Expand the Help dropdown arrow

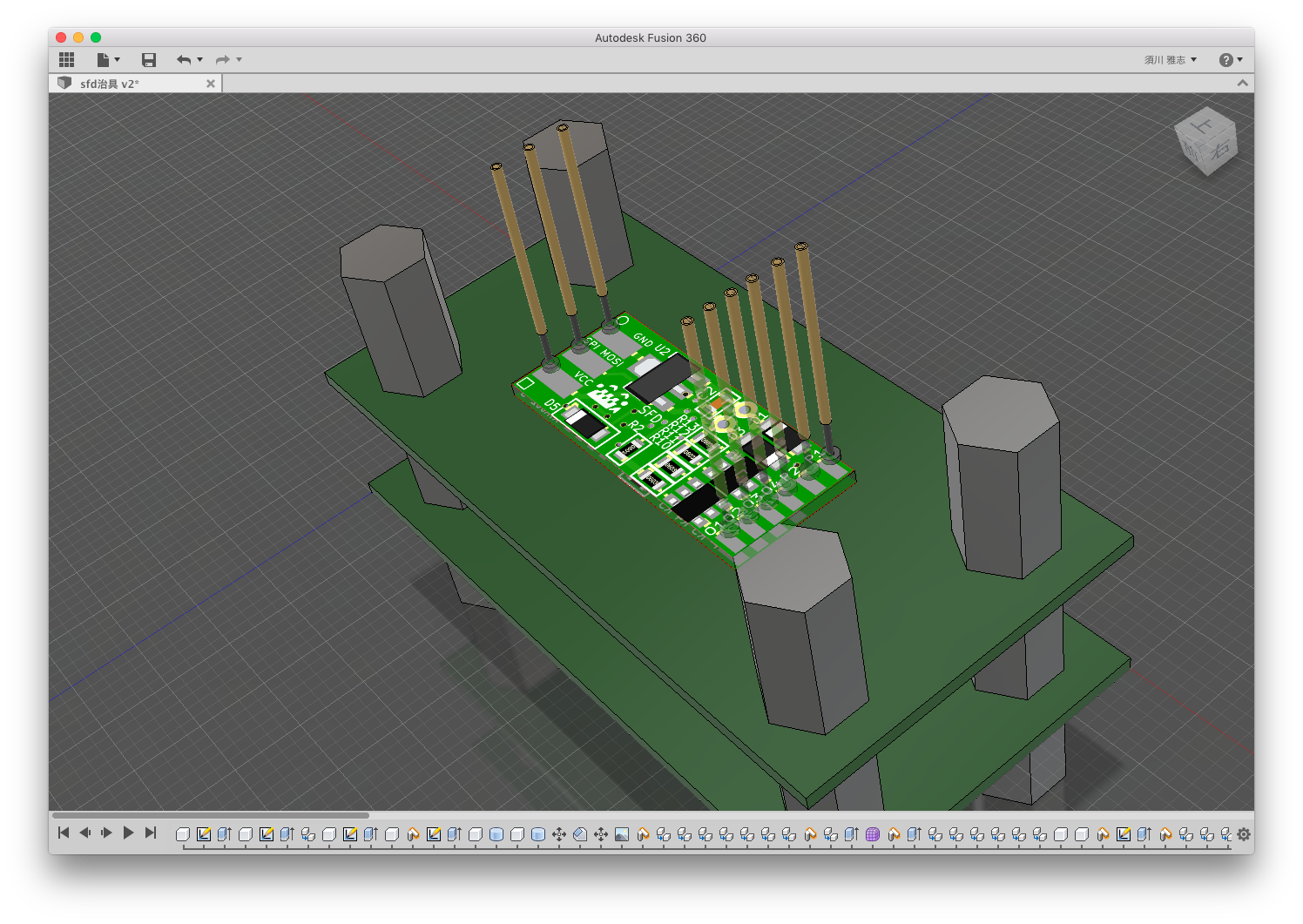1240,59
